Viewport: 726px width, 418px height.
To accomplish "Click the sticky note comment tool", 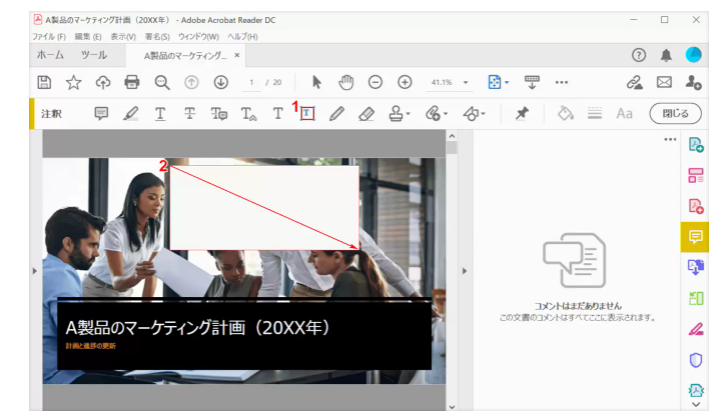I will (101, 114).
